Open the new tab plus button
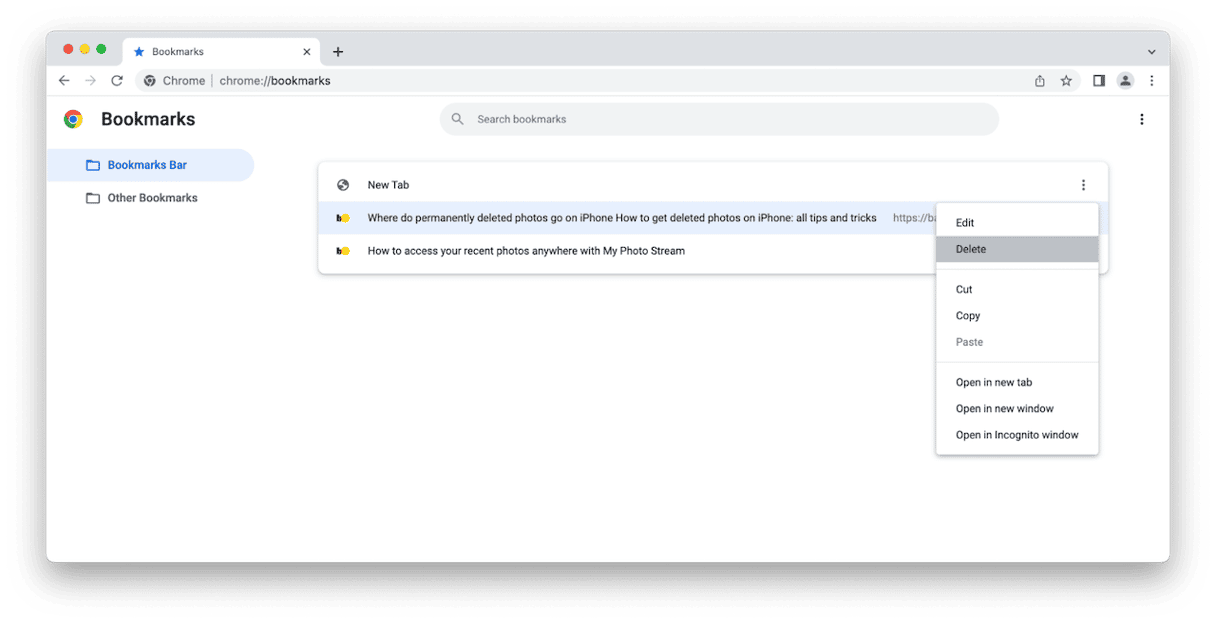Screen dimensions: 1216x623 point(338,52)
